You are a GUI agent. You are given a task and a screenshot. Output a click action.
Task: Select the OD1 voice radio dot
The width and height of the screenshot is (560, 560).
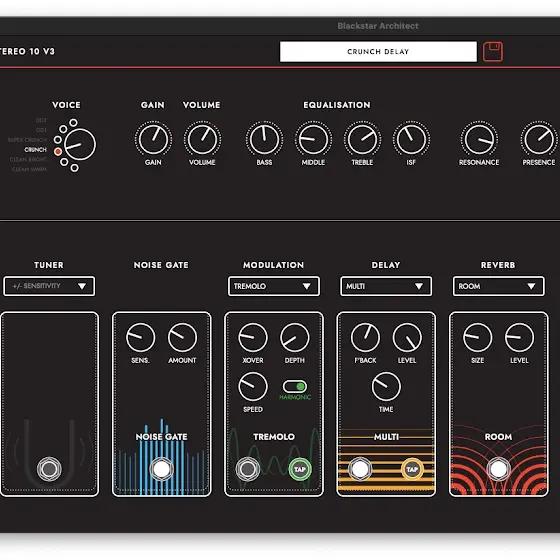click(x=63, y=129)
